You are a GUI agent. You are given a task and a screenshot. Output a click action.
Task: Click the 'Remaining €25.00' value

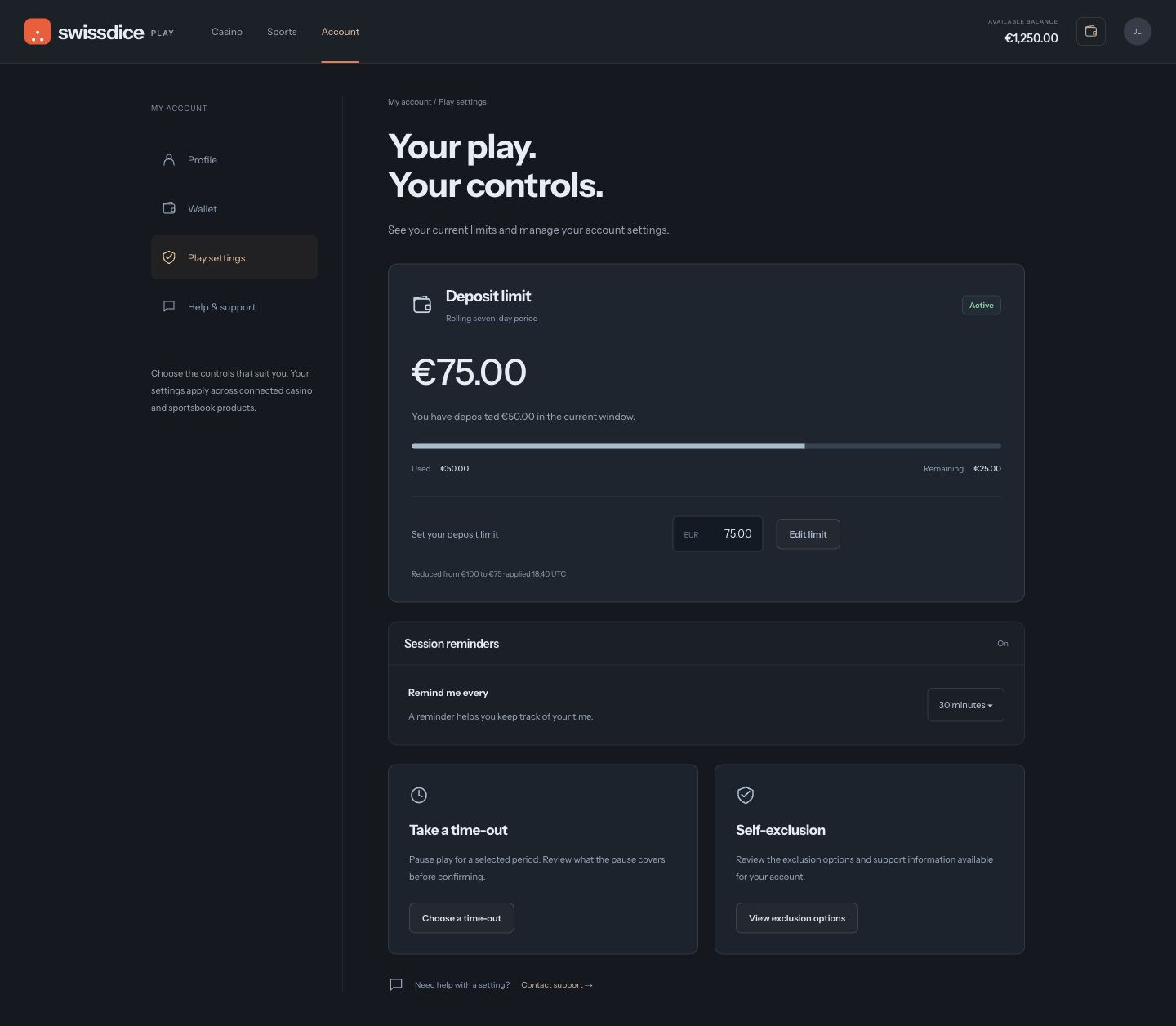point(962,469)
